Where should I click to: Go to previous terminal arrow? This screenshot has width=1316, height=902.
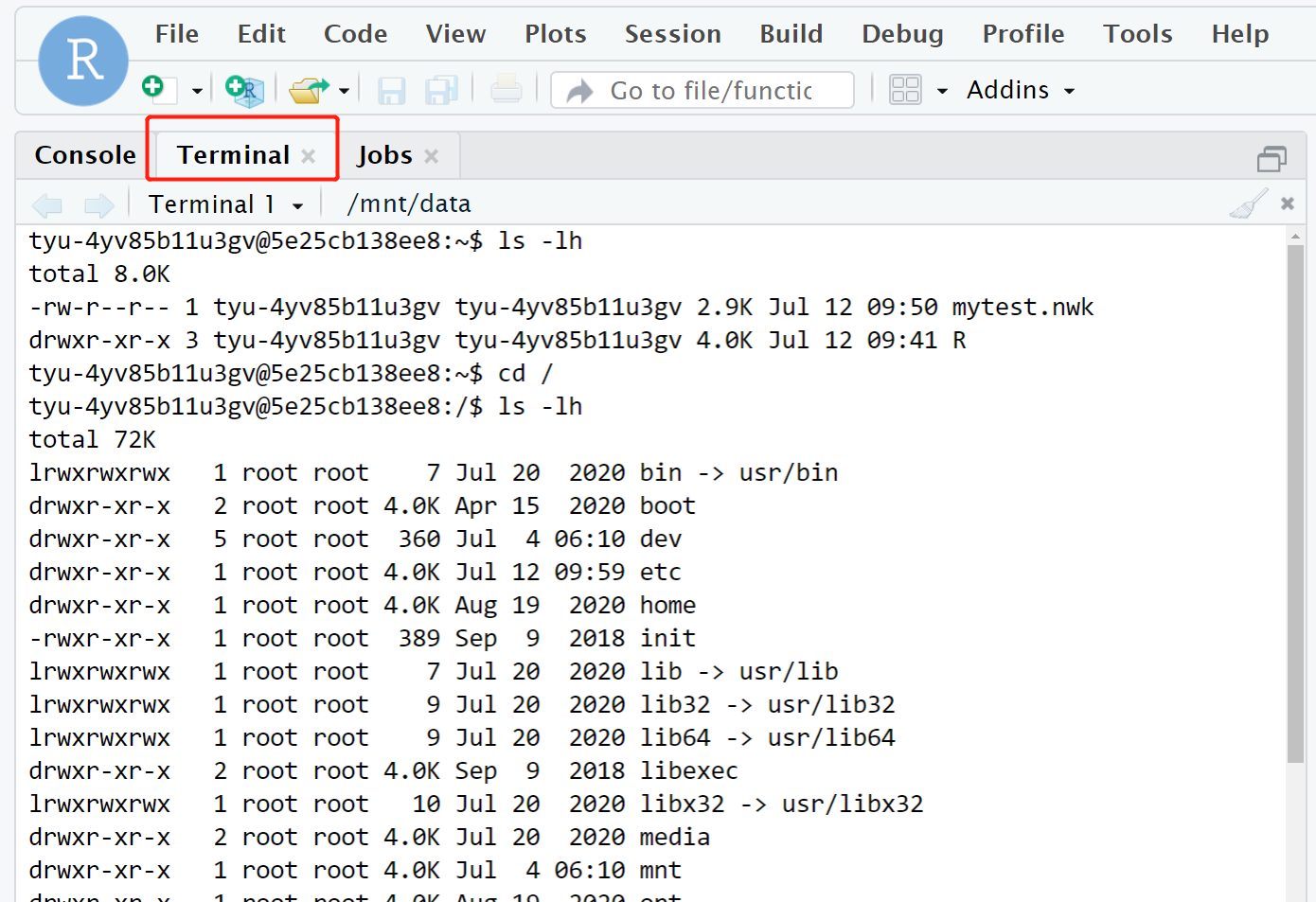point(47,204)
